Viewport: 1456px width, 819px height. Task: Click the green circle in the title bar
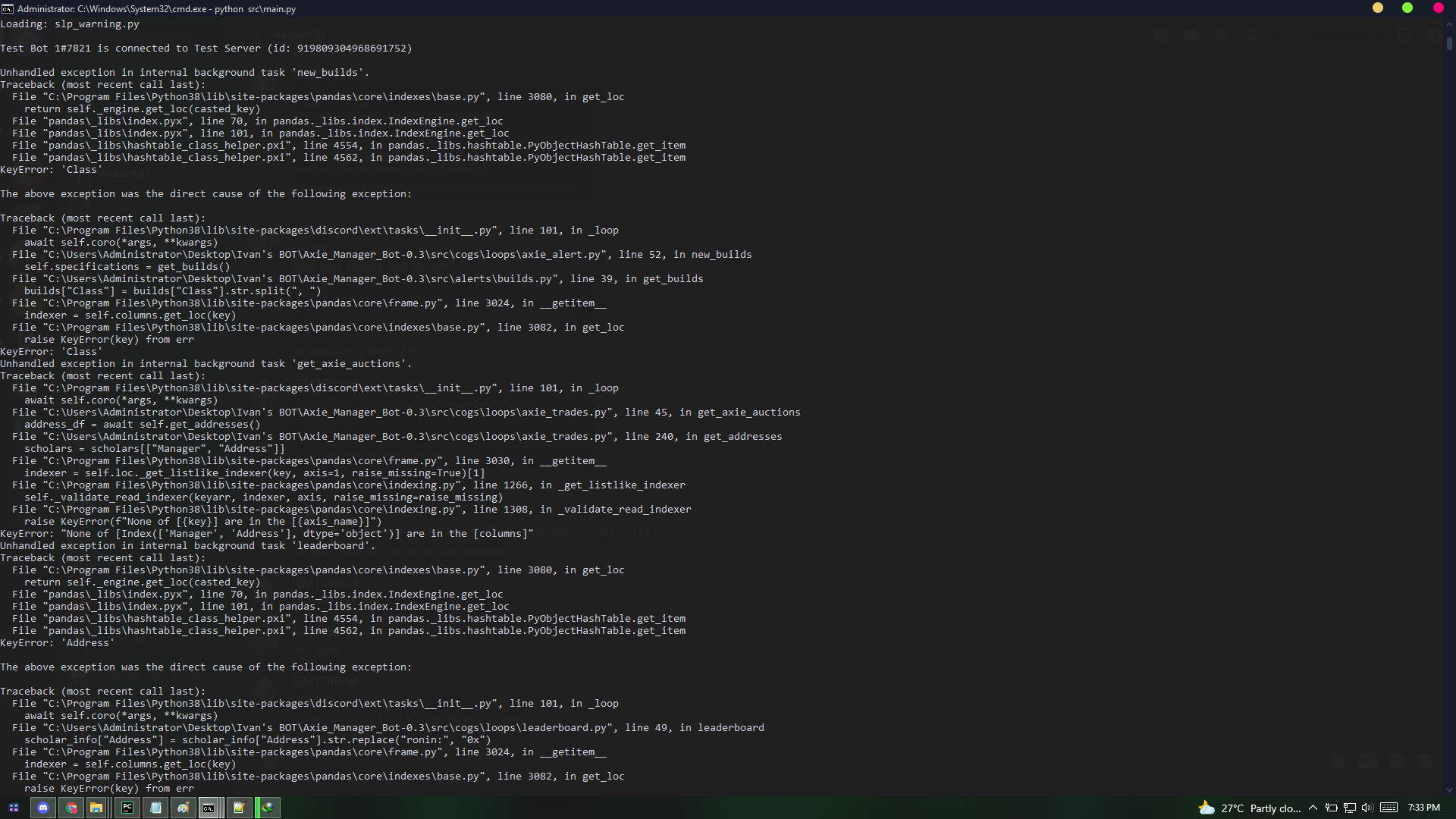point(1407,8)
